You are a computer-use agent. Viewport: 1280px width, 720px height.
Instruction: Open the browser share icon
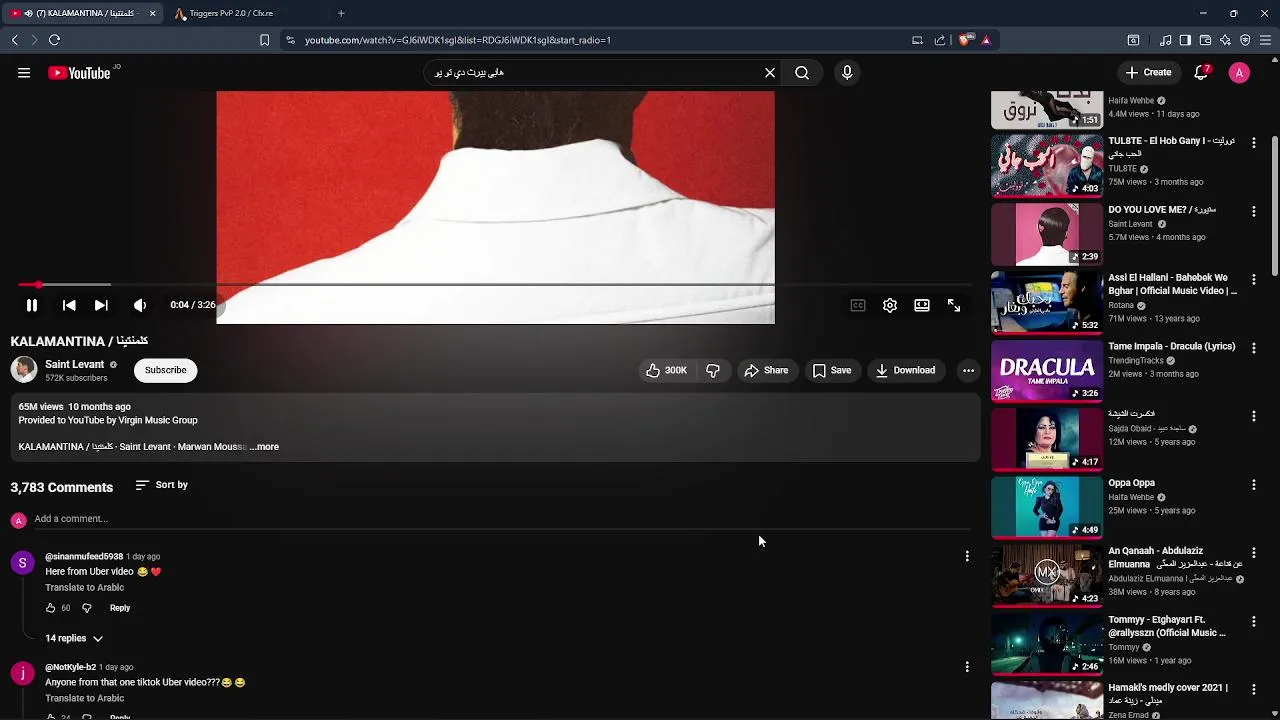pyautogui.click(x=940, y=40)
